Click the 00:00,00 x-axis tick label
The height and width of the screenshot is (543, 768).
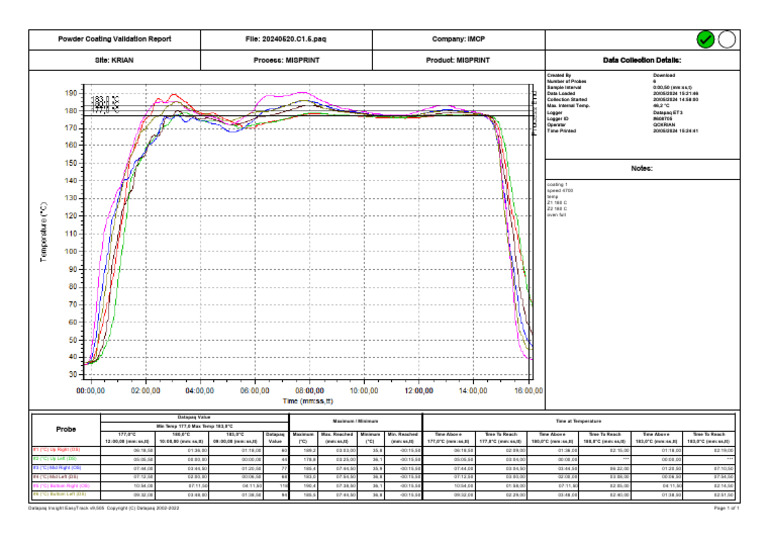click(x=91, y=391)
